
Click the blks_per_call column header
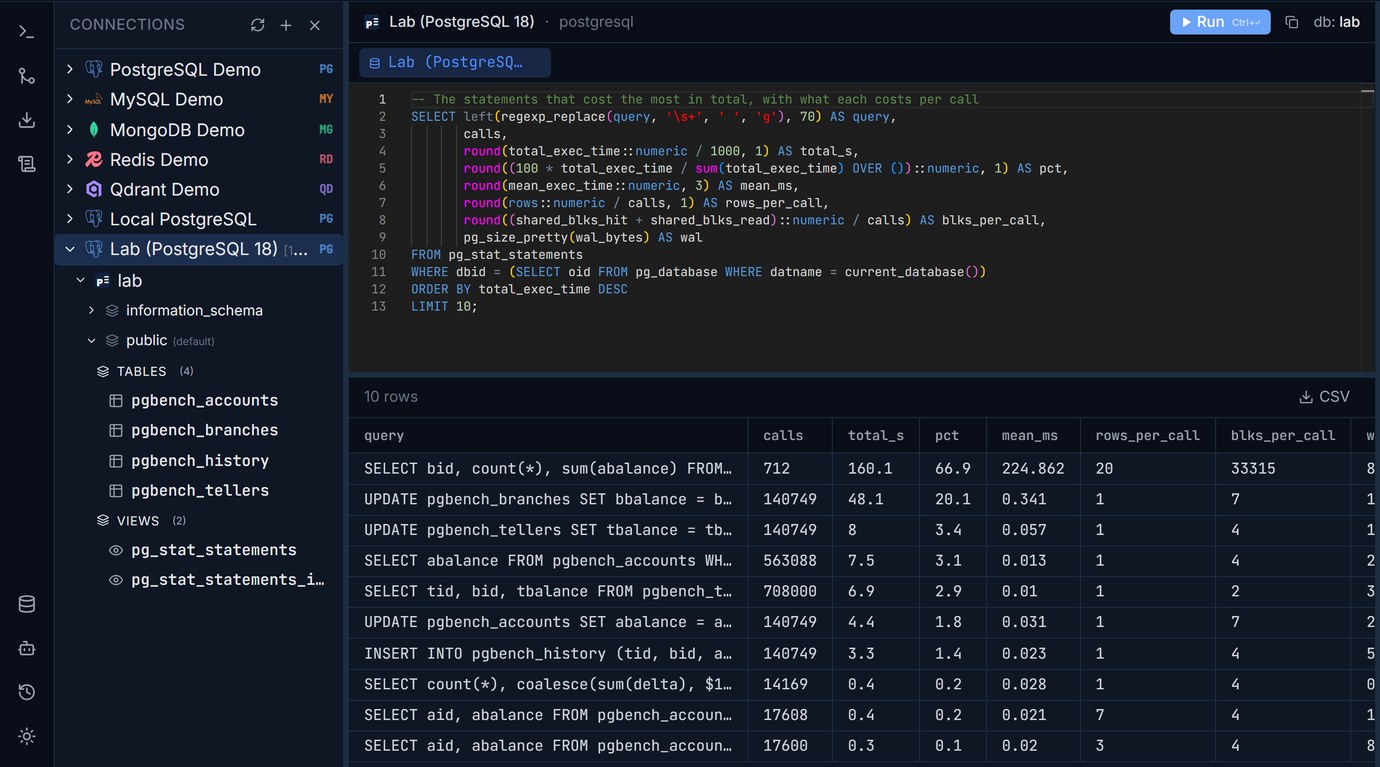coord(1283,436)
